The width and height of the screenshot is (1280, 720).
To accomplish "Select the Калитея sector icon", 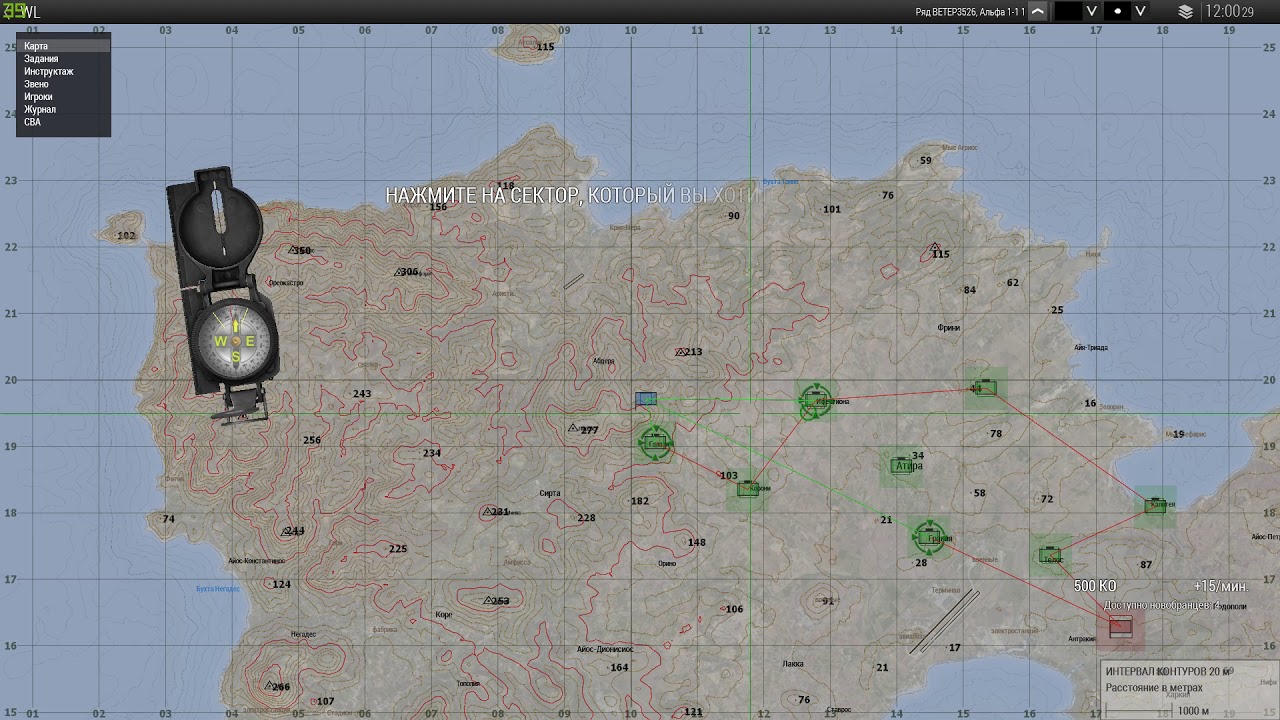I will (x=1156, y=506).
